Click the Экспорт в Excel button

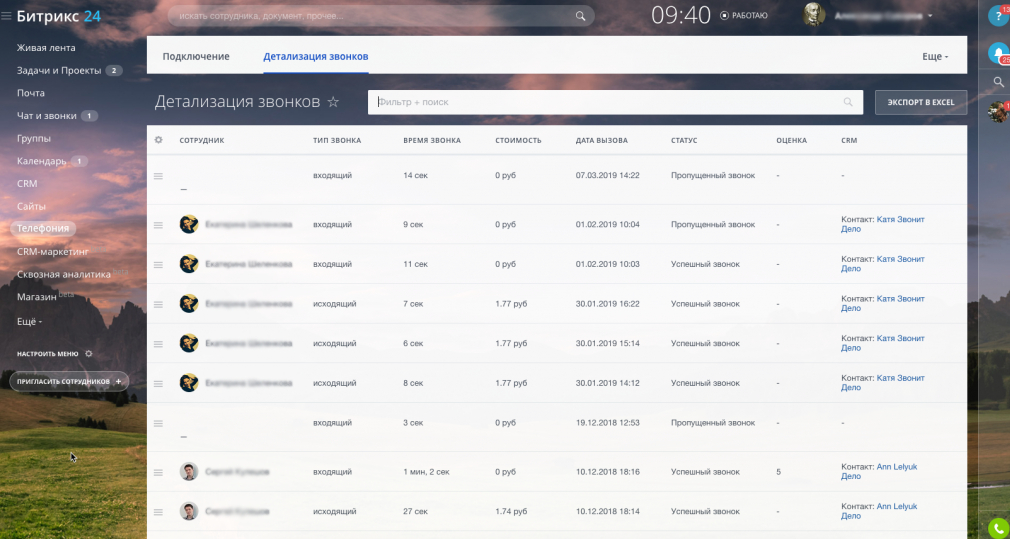[x=920, y=102]
